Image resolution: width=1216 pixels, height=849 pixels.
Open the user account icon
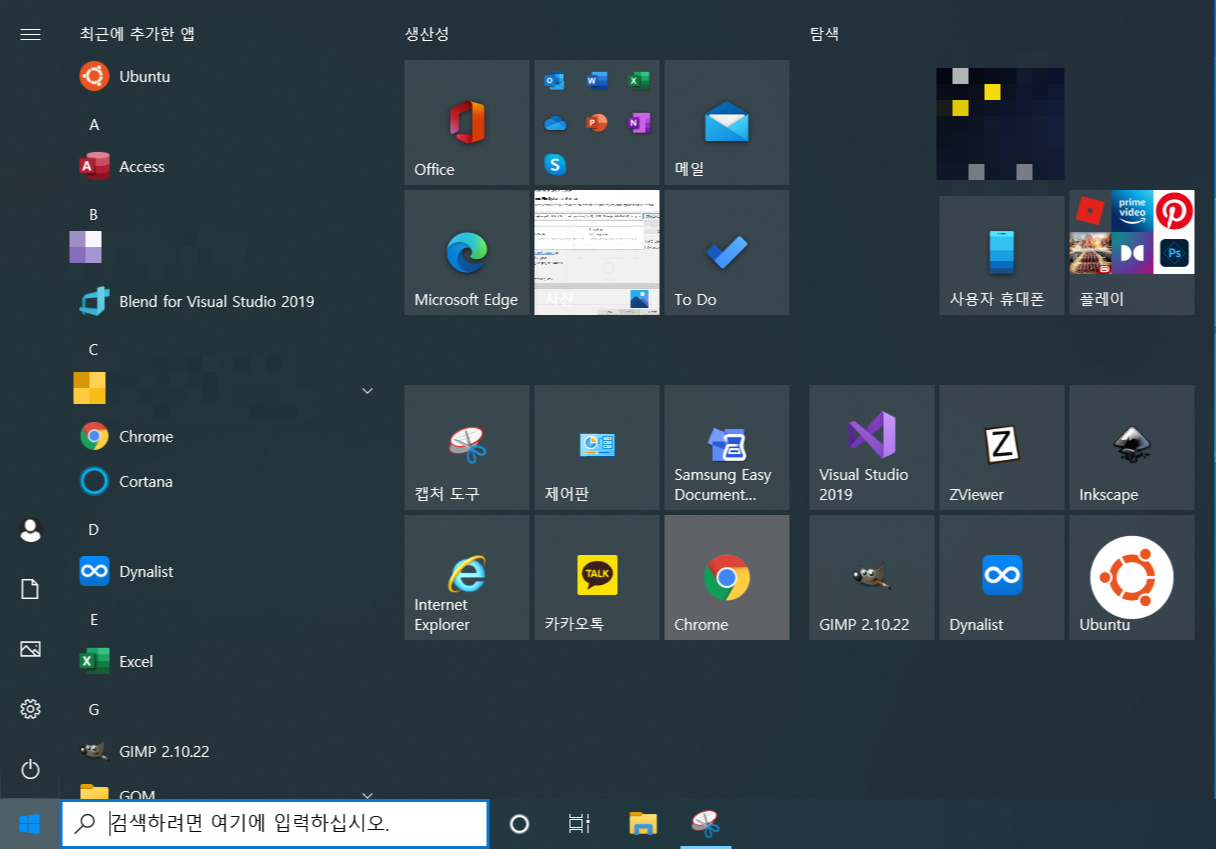point(30,530)
